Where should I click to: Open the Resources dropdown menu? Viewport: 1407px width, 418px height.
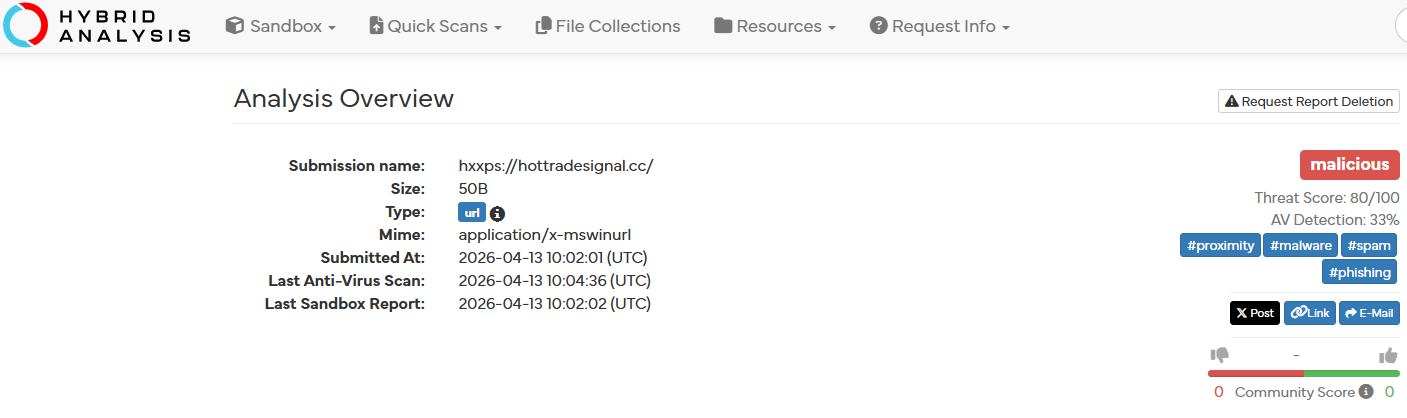click(775, 26)
